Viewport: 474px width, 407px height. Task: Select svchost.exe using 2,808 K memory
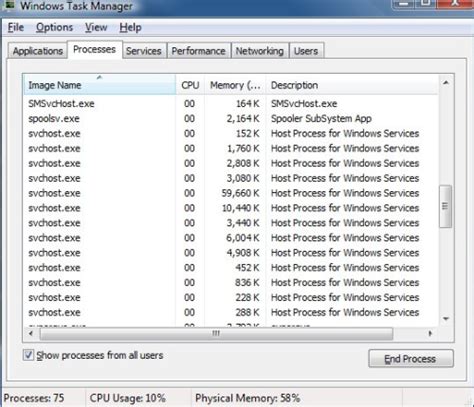[x=231, y=163]
